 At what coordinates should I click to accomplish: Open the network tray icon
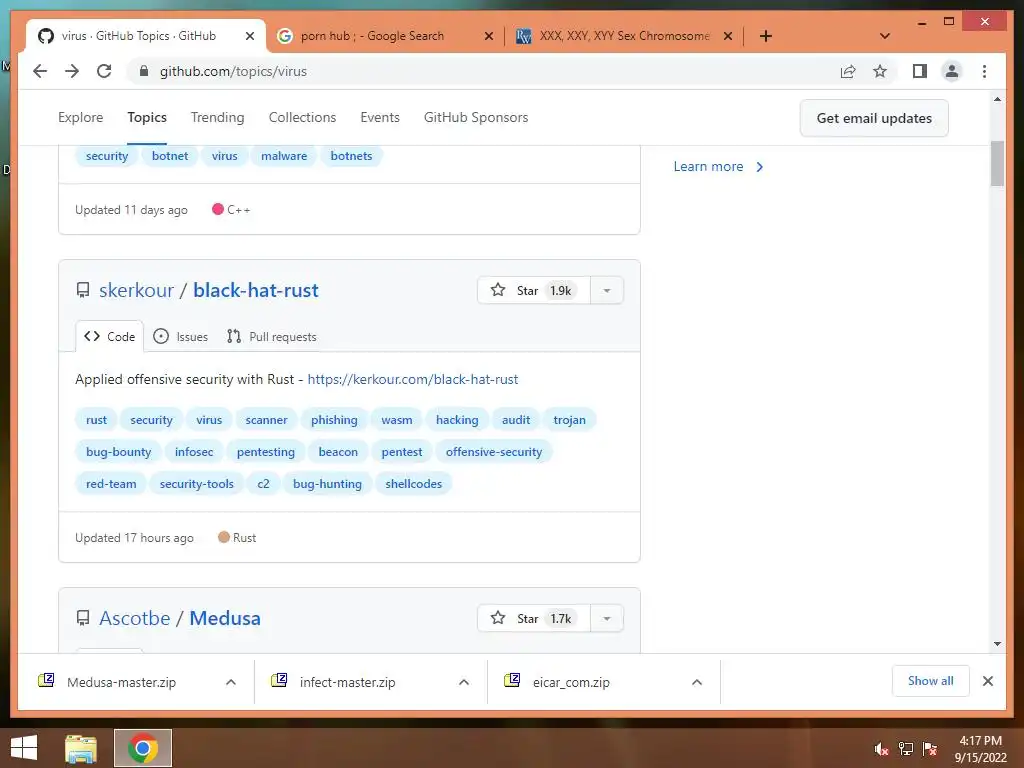(906, 749)
